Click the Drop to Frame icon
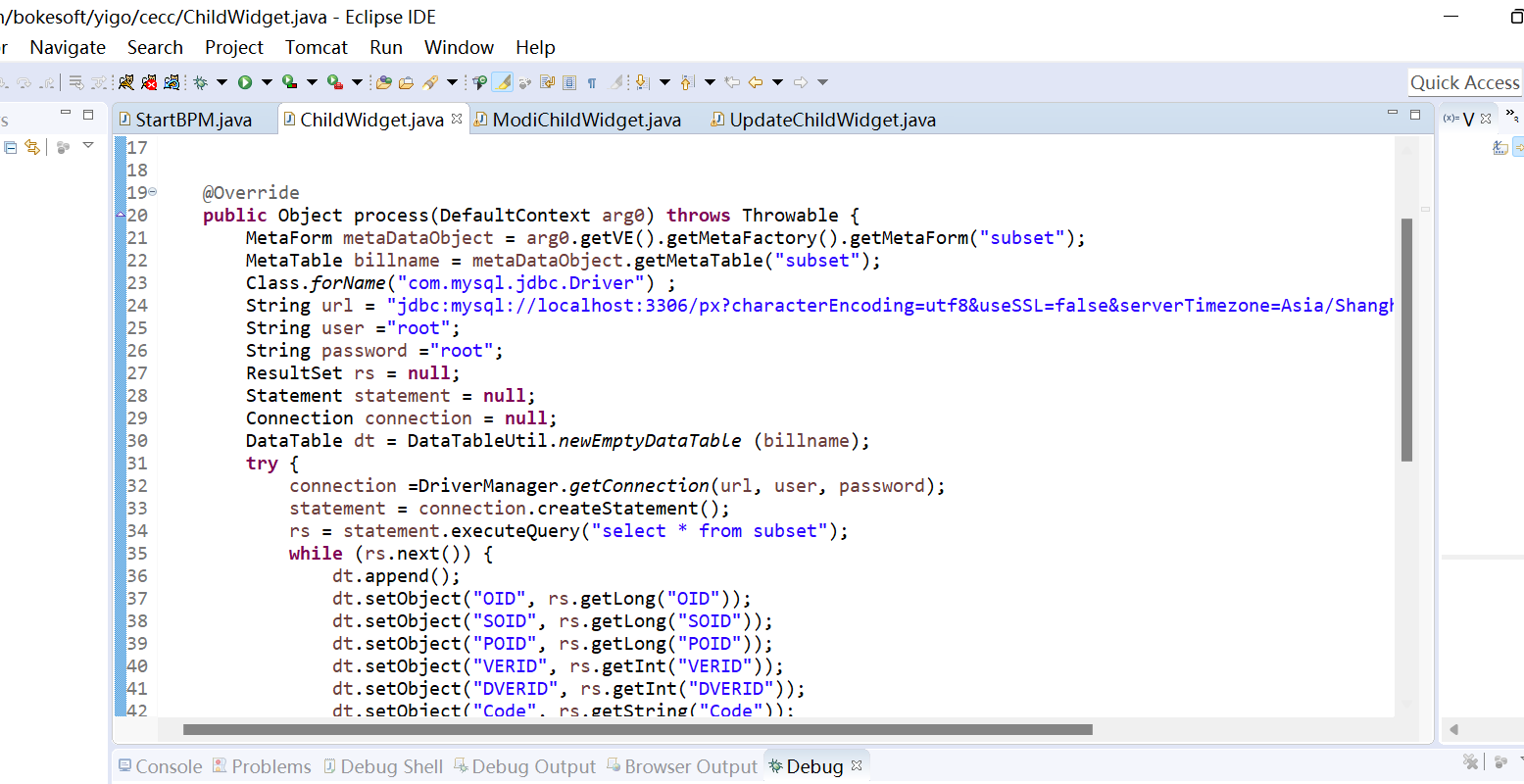Viewport: 1524px width, 784px height. (x=75, y=82)
